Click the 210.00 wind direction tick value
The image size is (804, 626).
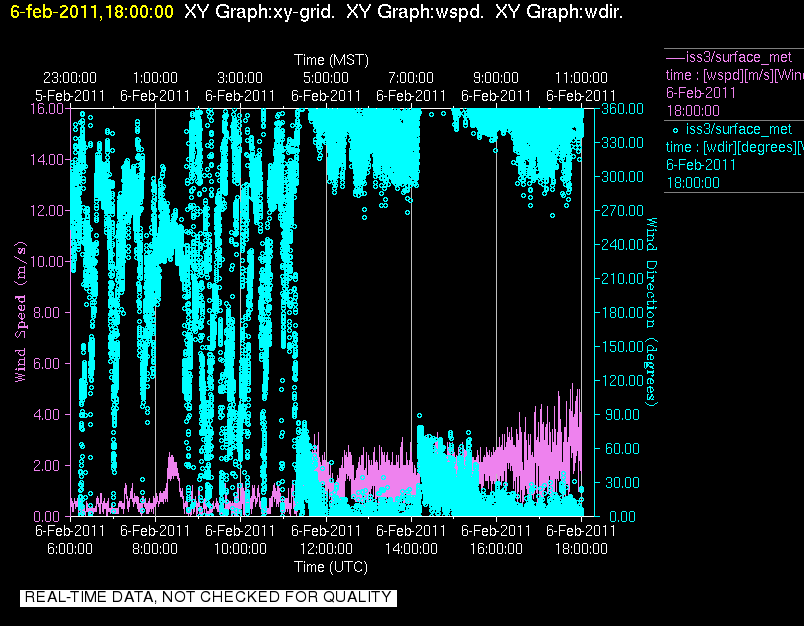(622, 278)
